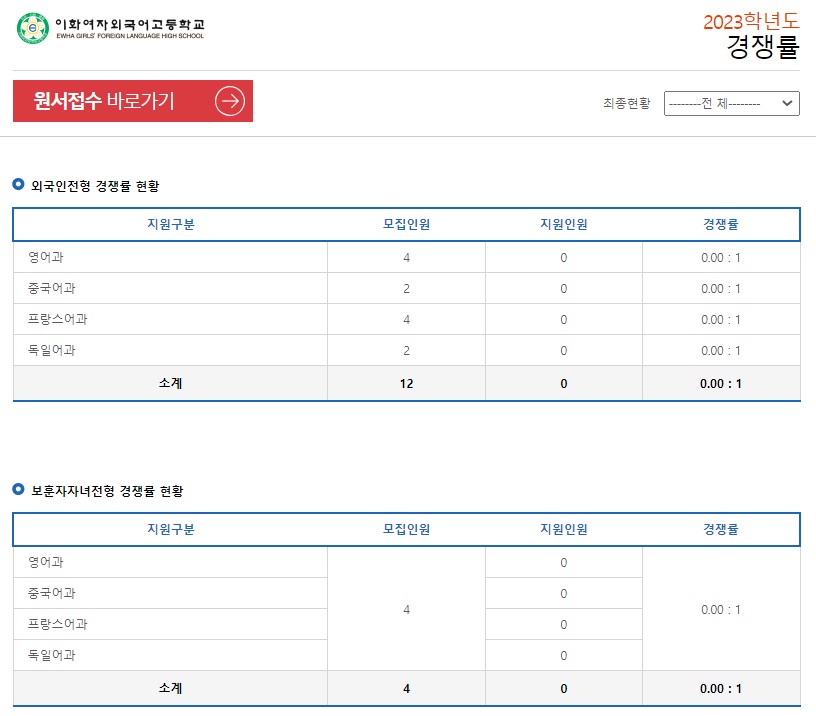This screenshot has width=816, height=716.
Task: Click the 독일어과 row in the 보훈자자녀전형 table
Action: [x=171, y=655]
